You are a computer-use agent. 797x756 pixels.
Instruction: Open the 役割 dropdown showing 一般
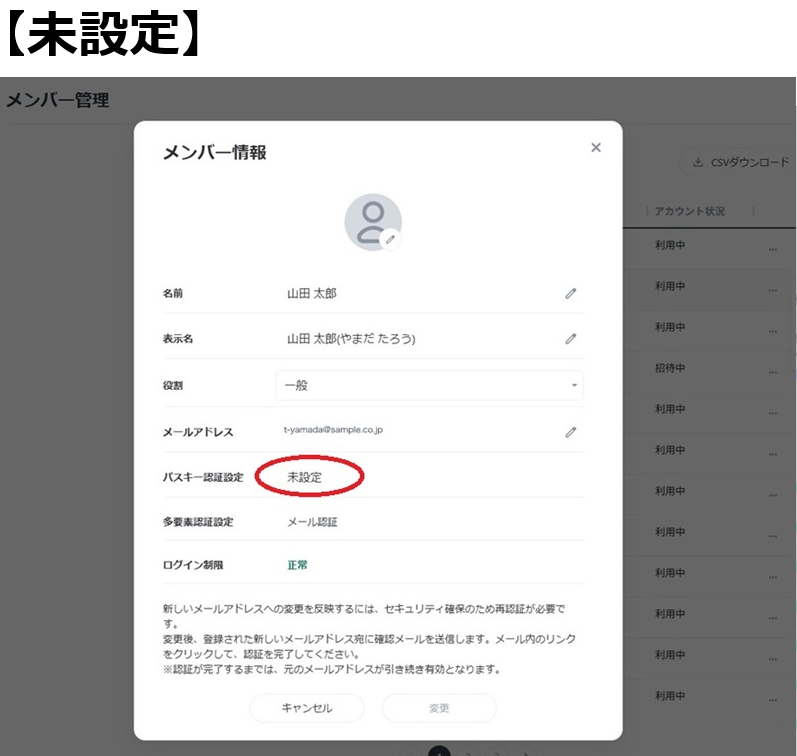(x=430, y=385)
